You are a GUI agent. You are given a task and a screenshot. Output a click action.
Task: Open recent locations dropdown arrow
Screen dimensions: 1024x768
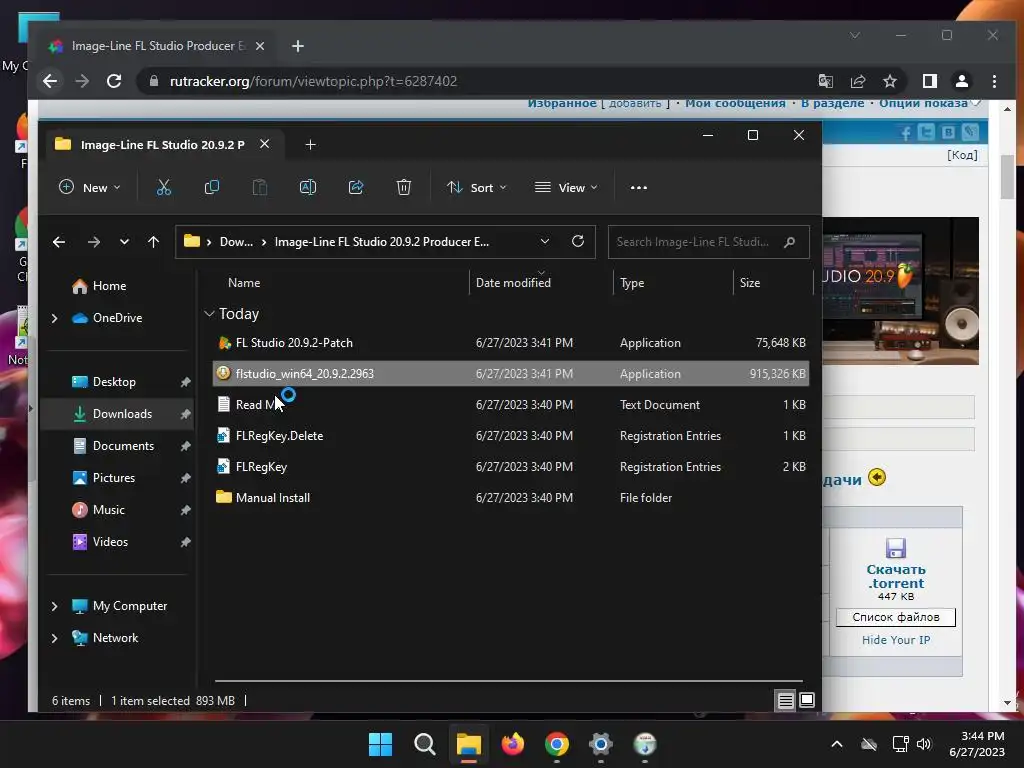pyautogui.click(x=124, y=242)
